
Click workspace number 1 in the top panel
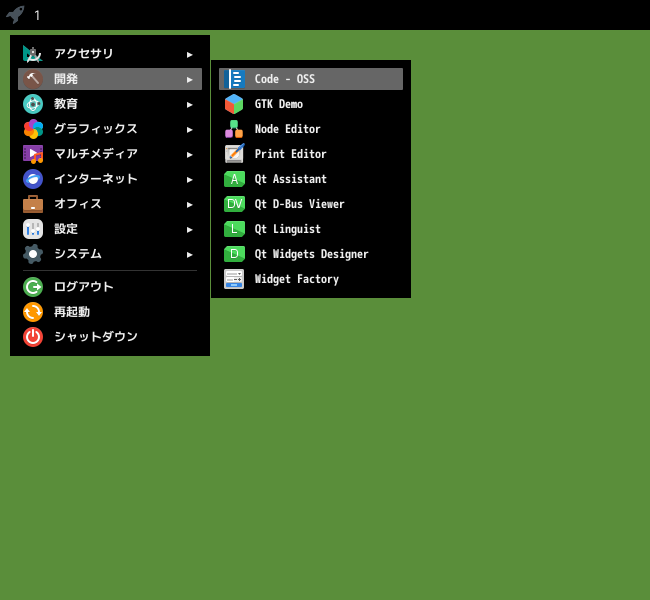(x=37, y=15)
